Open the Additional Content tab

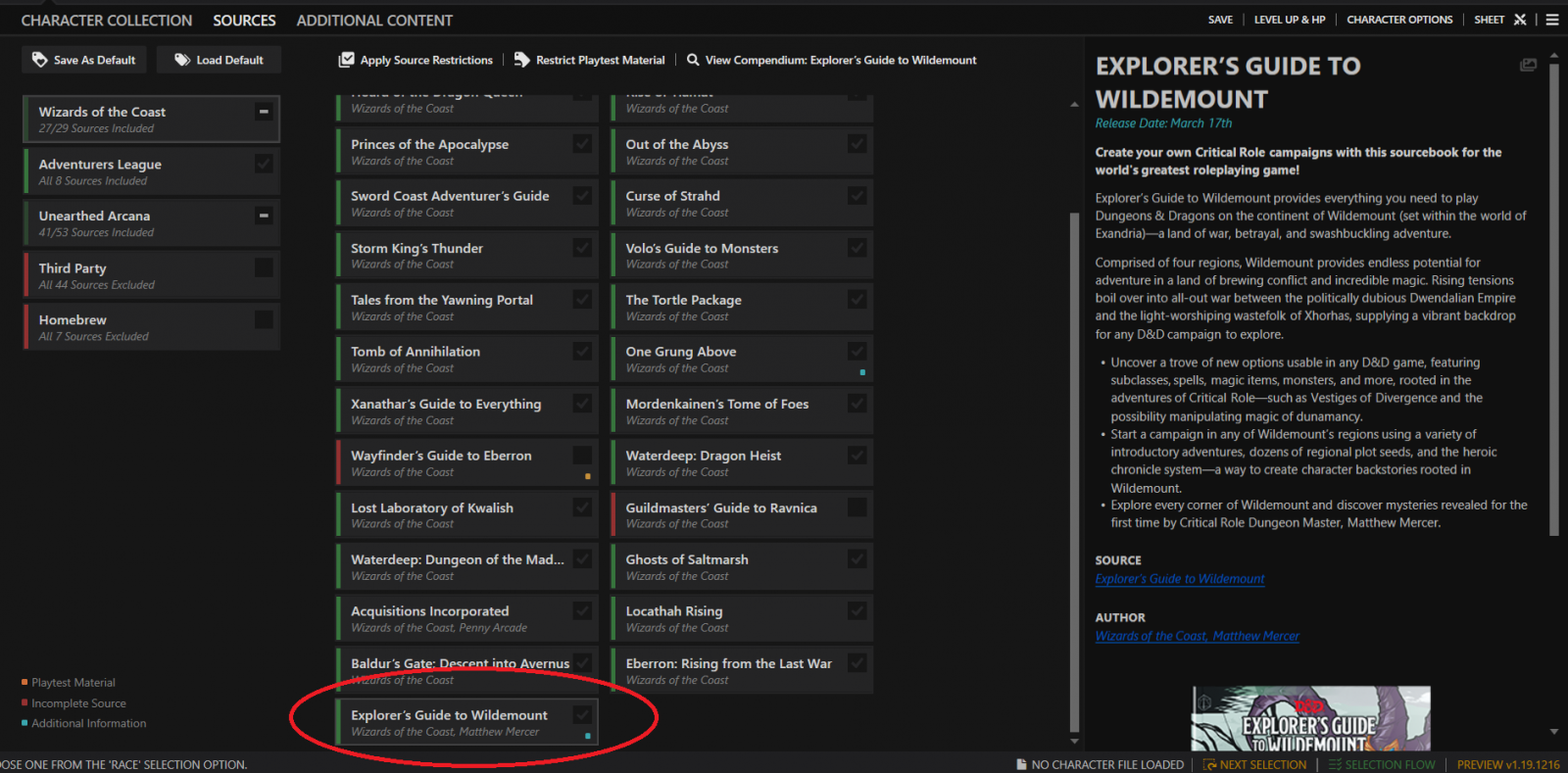pos(374,21)
